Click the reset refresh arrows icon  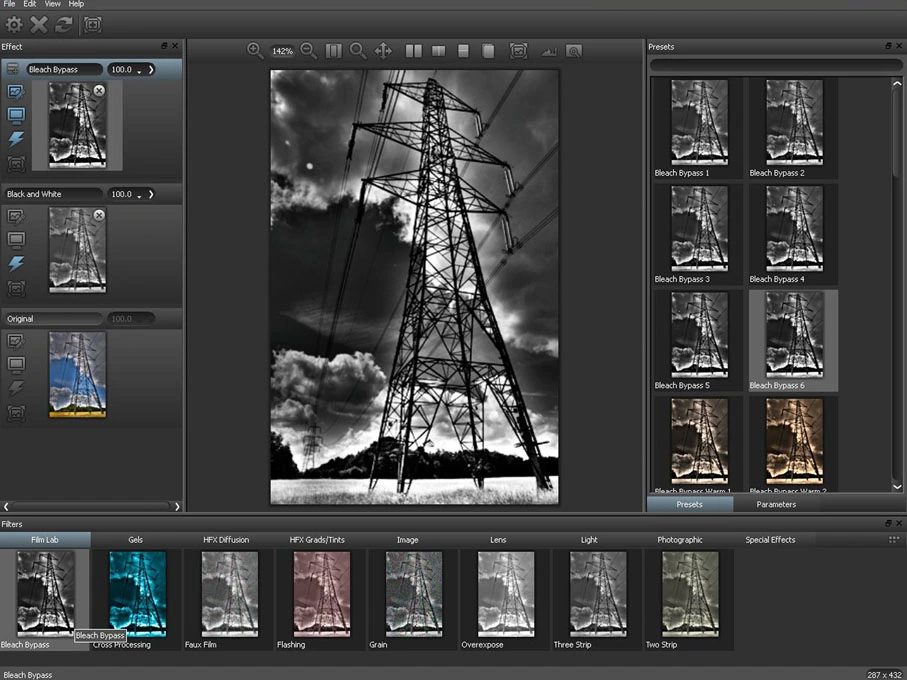click(64, 24)
